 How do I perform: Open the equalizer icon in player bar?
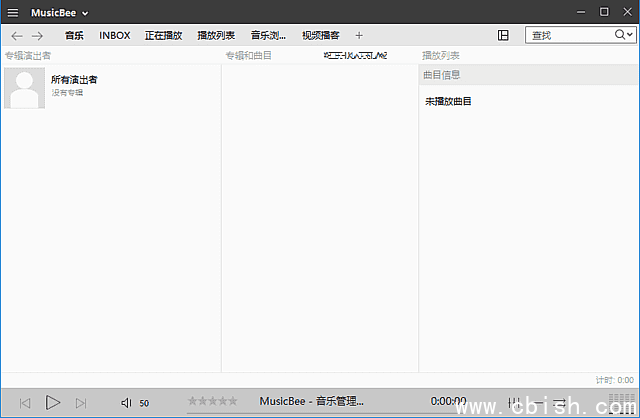click(x=514, y=403)
